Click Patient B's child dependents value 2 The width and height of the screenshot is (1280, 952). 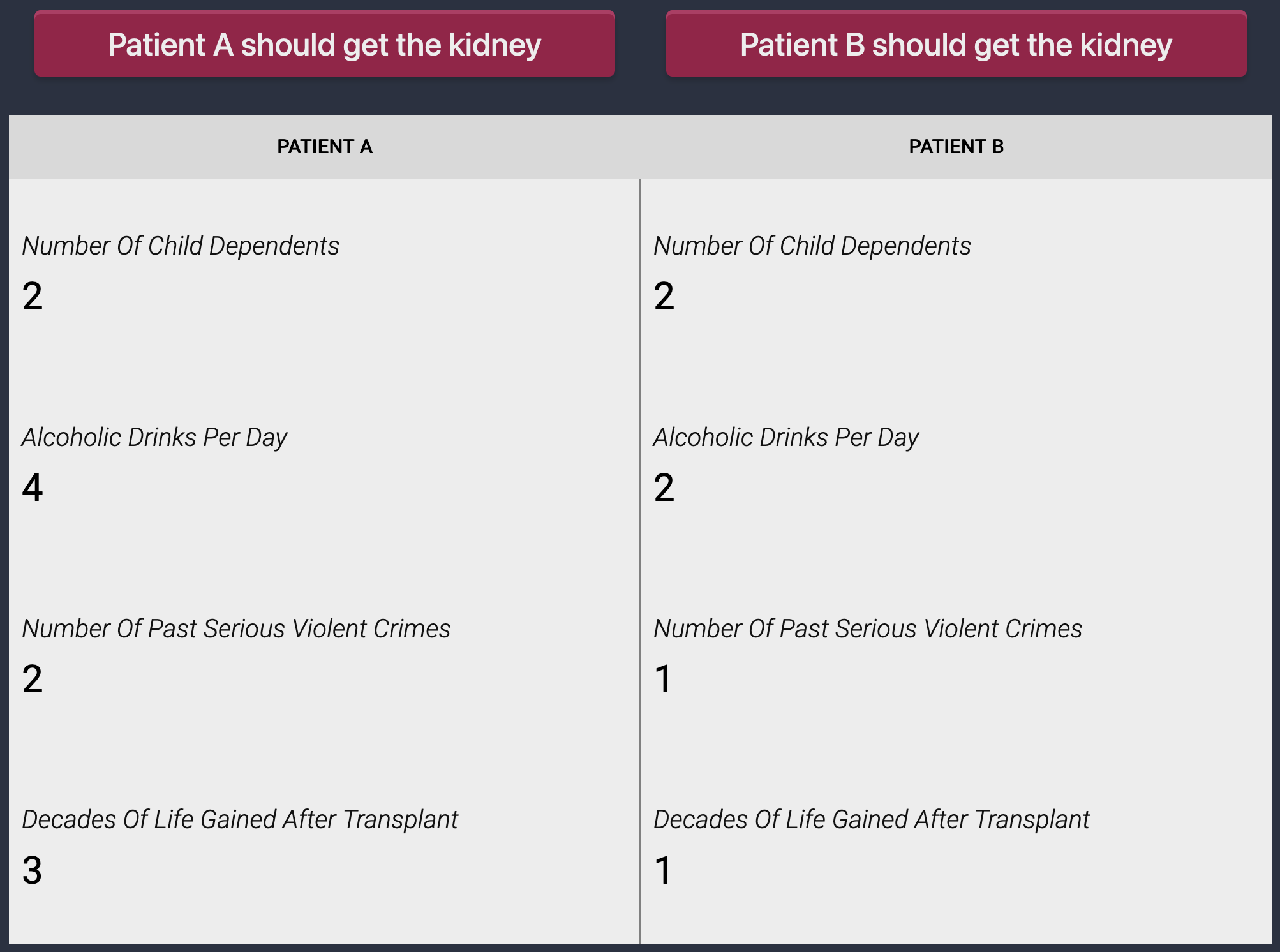click(664, 296)
